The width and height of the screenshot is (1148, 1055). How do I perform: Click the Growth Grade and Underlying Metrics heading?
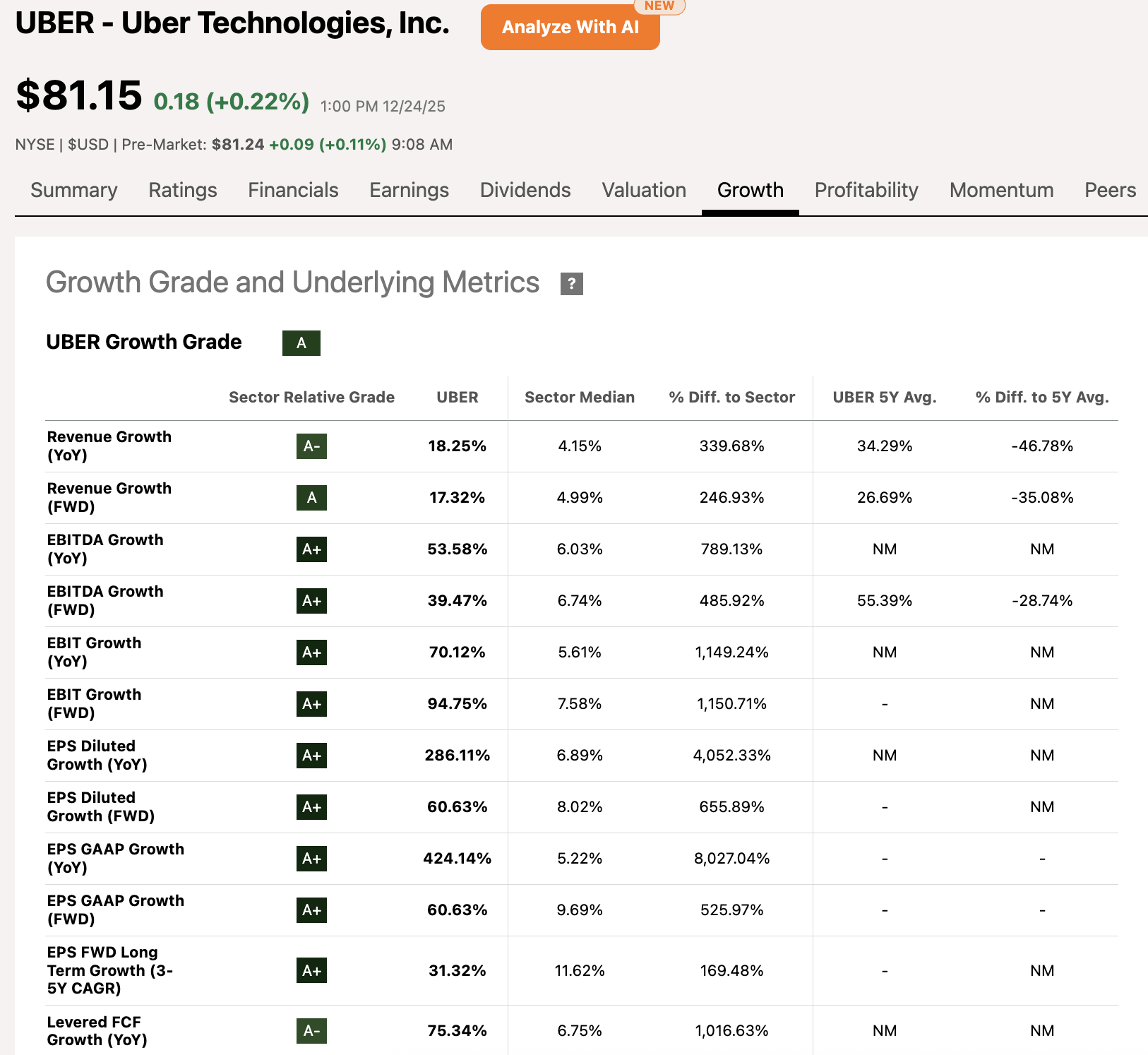(x=292, y=282)
